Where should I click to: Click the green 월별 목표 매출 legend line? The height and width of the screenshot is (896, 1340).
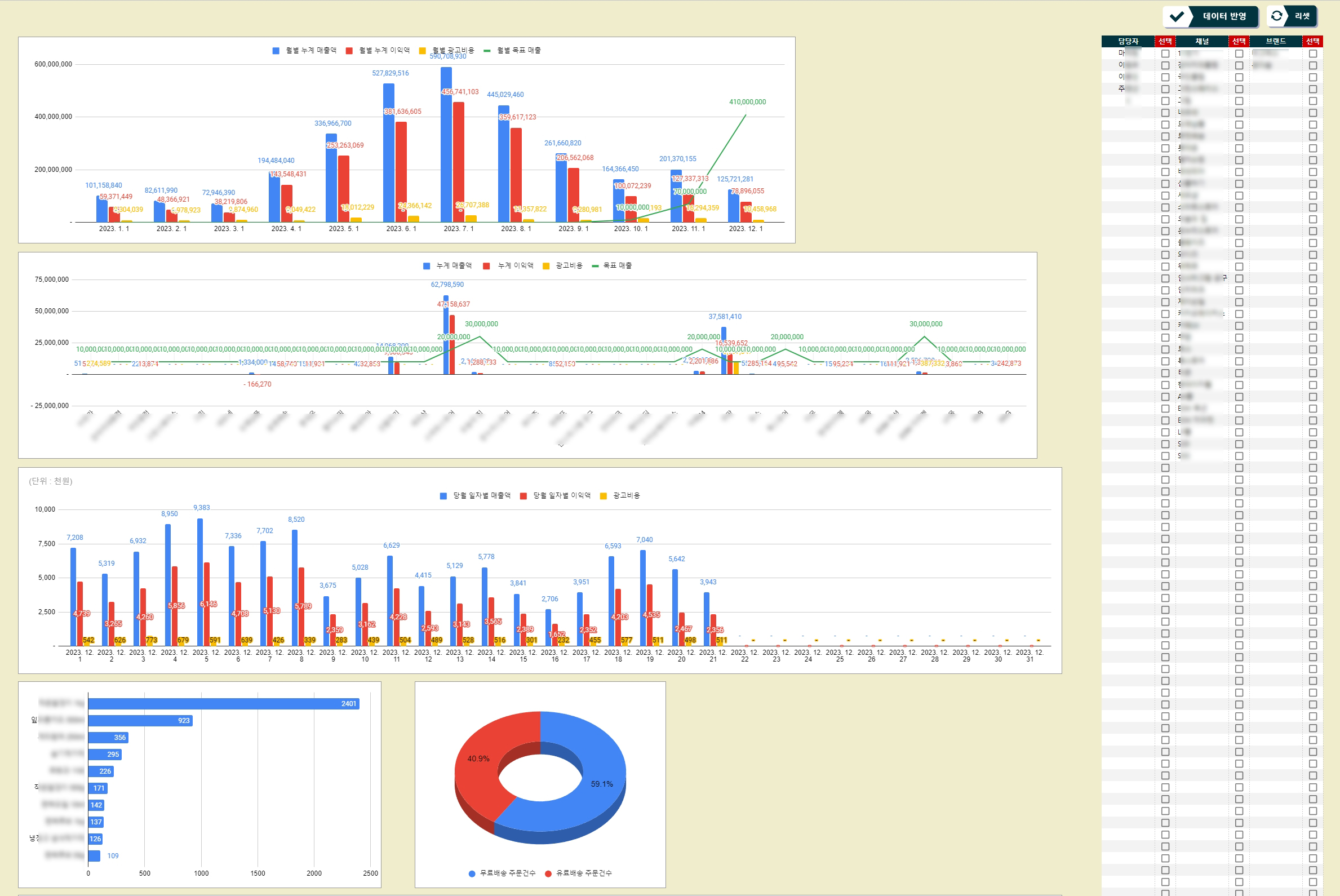tap(487, 51)
